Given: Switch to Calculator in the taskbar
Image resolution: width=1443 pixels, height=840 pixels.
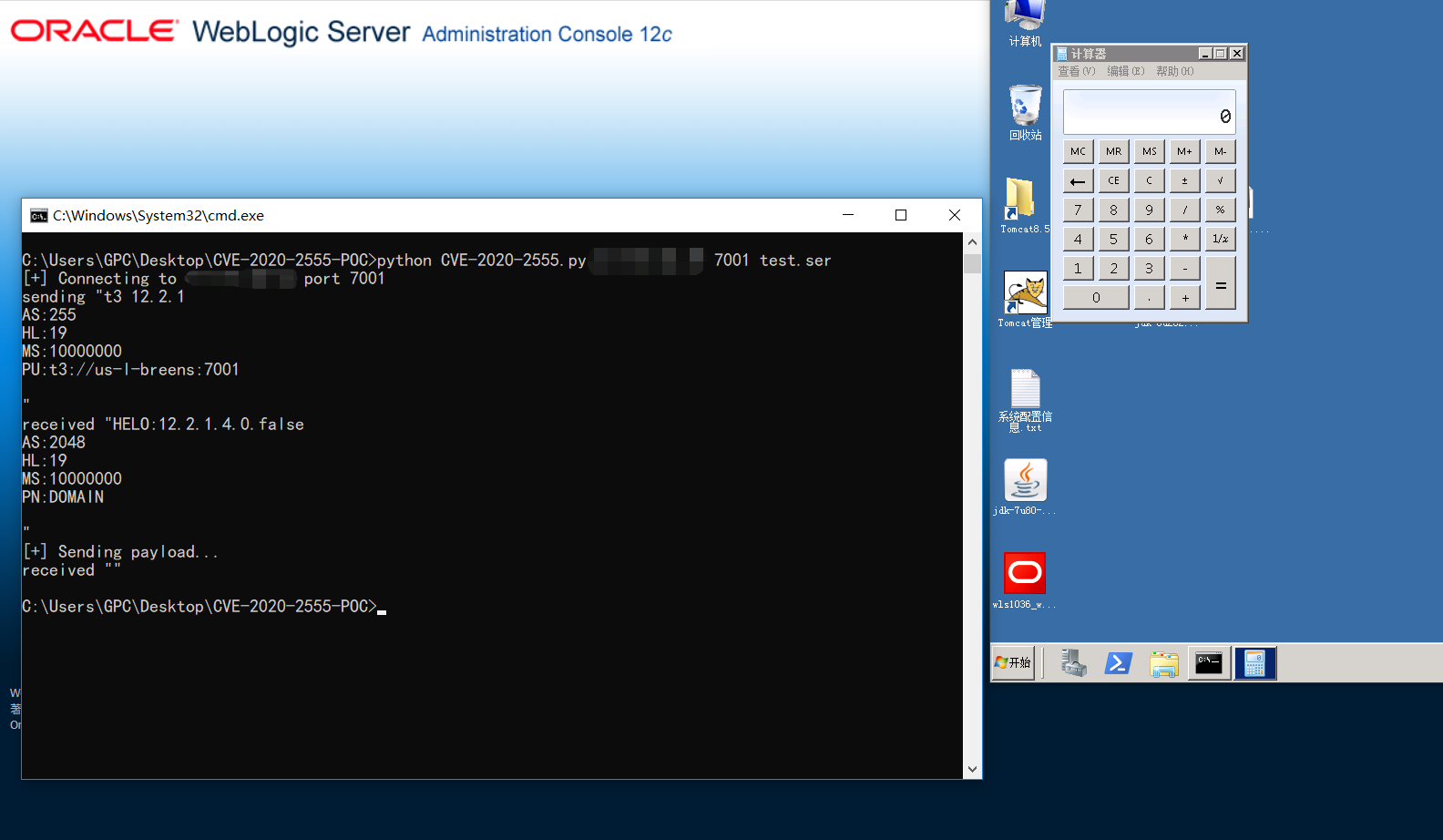Looking at the screenshot, I should [x=1254, y=663].
